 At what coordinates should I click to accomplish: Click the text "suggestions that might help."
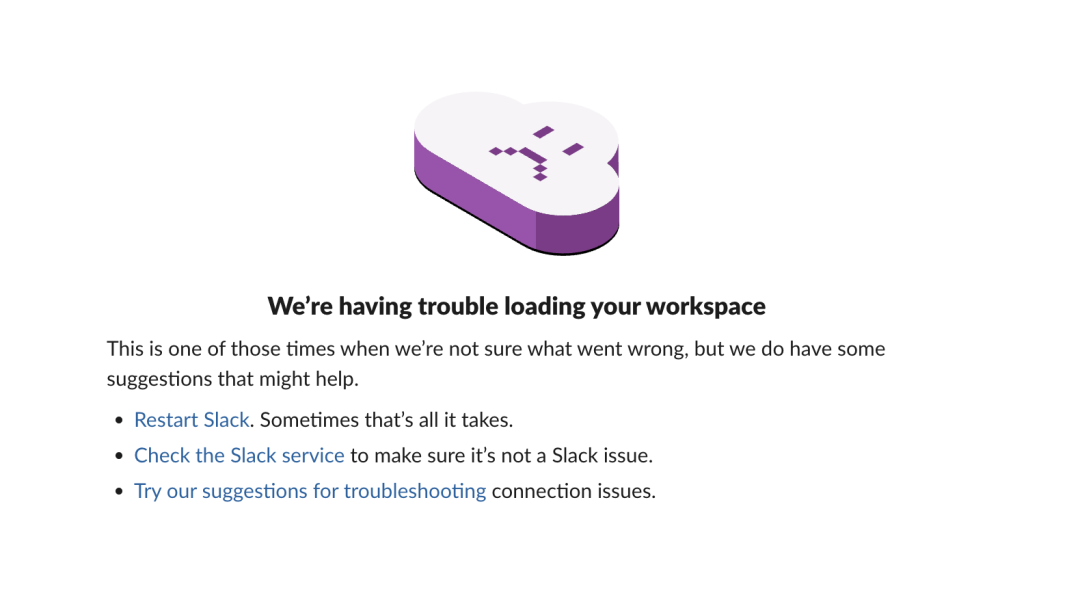coord(232,379)
